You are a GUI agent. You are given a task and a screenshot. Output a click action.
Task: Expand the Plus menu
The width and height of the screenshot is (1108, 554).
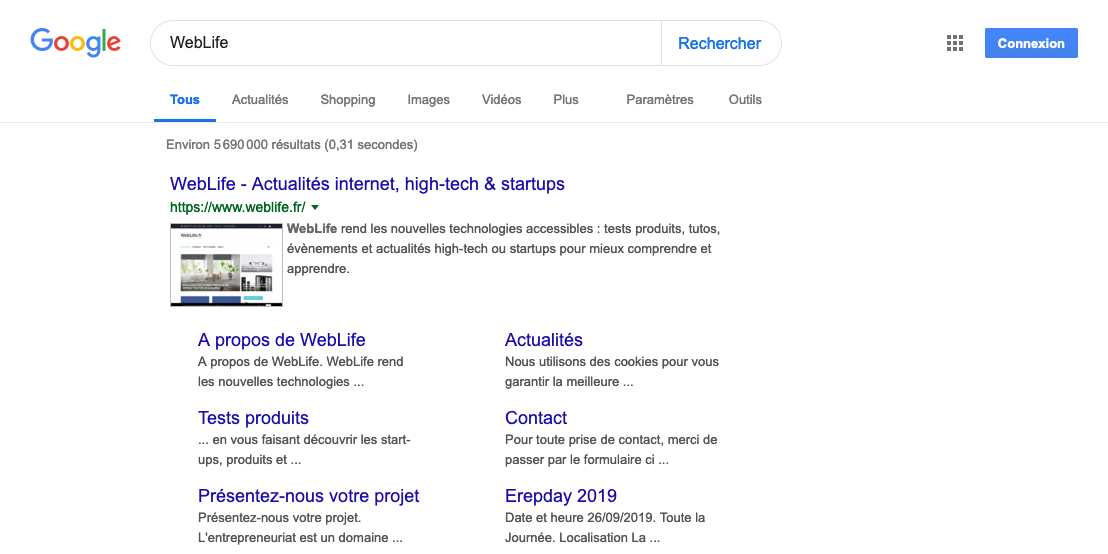pos(566,100)
